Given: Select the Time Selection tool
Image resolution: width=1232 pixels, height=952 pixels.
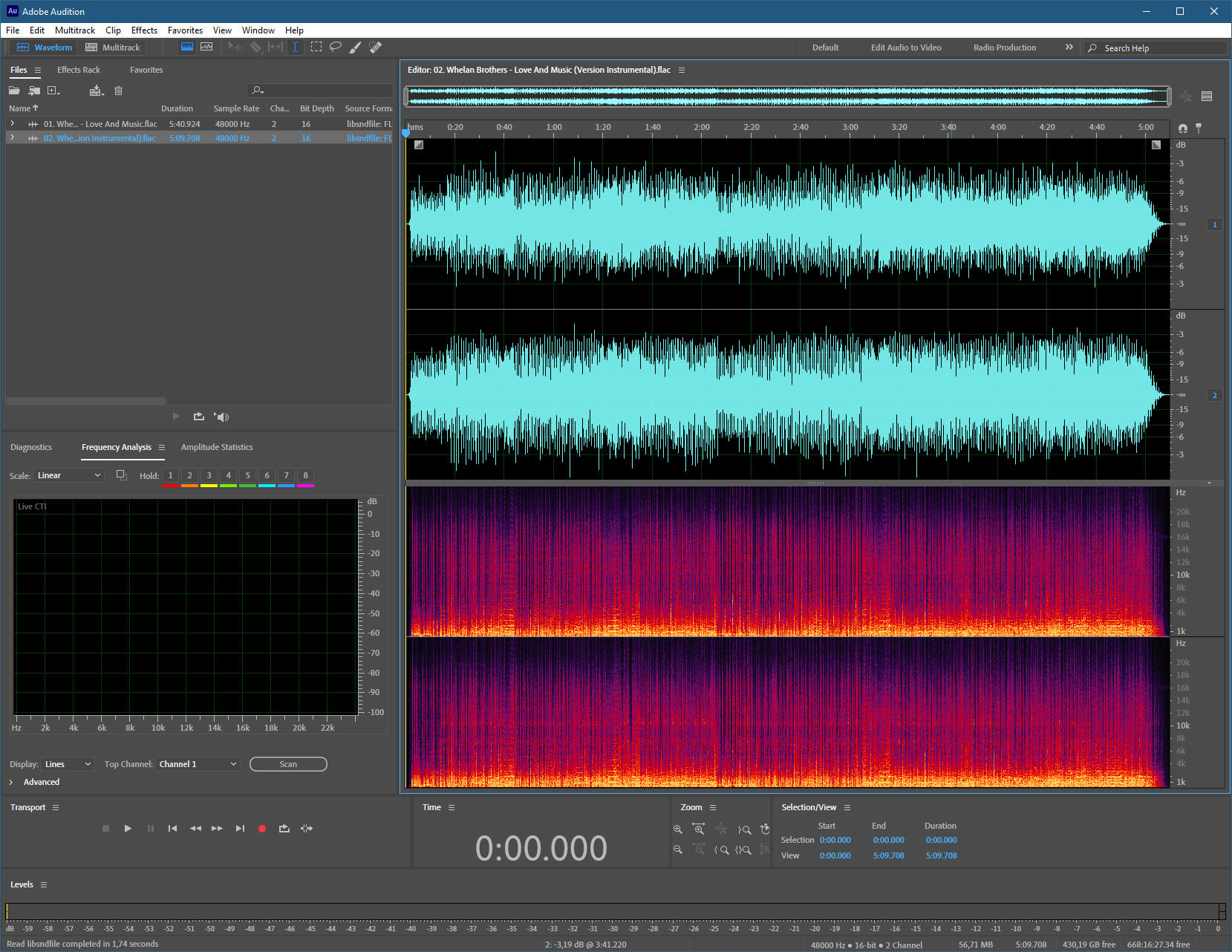Looking at the screenshot, I should 295,47.
